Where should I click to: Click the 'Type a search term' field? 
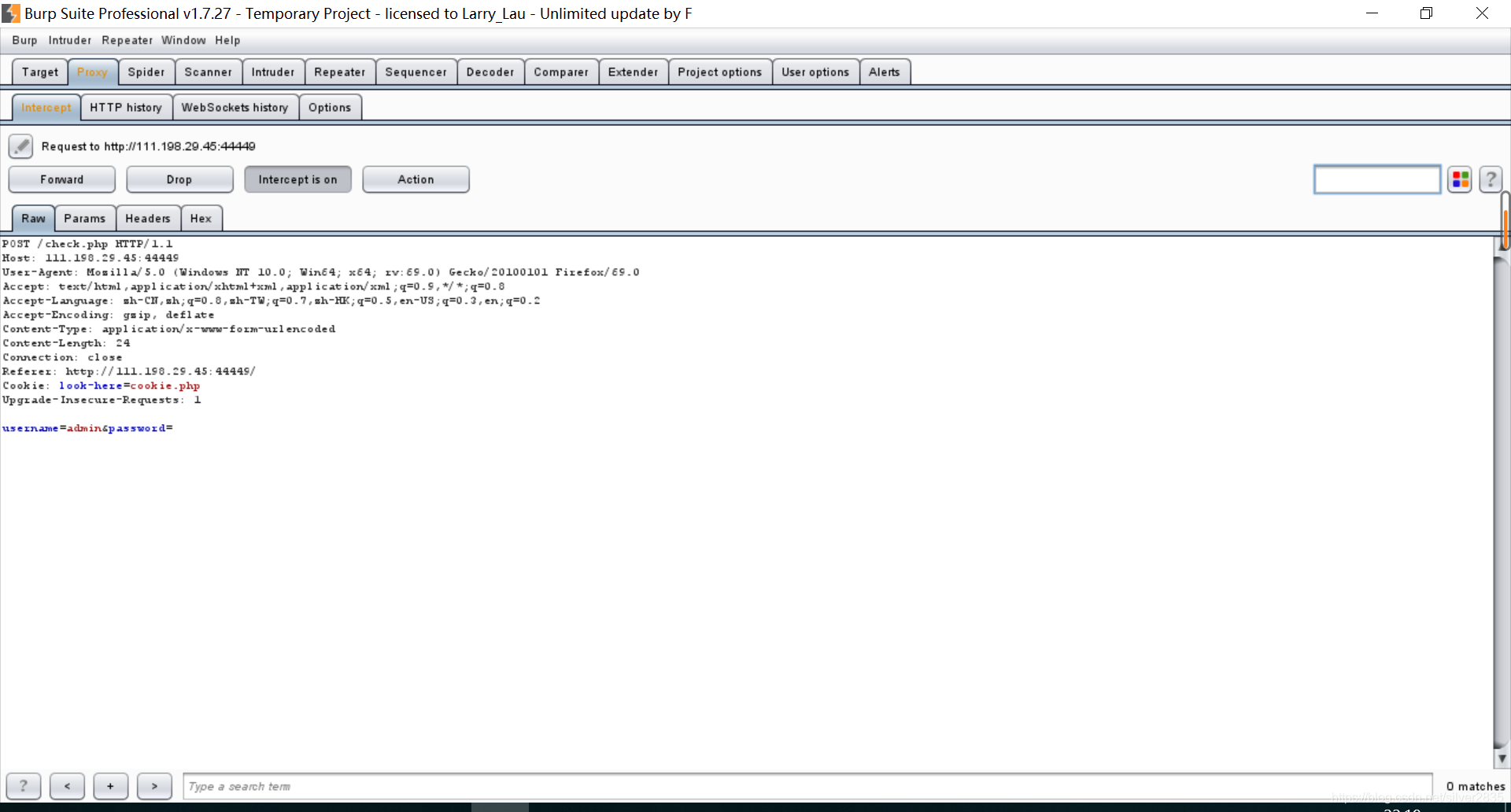[x=807, y=786]
